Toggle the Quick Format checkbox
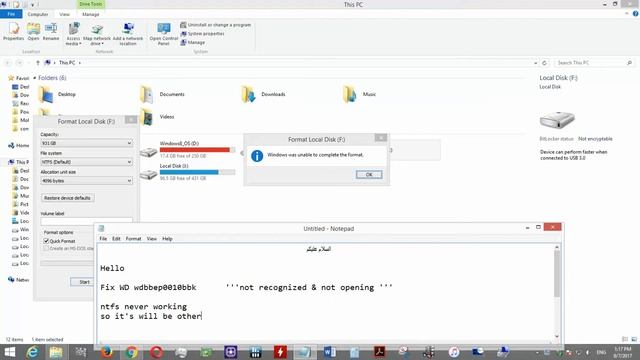 pyautogui.click(x=46, y=241)
